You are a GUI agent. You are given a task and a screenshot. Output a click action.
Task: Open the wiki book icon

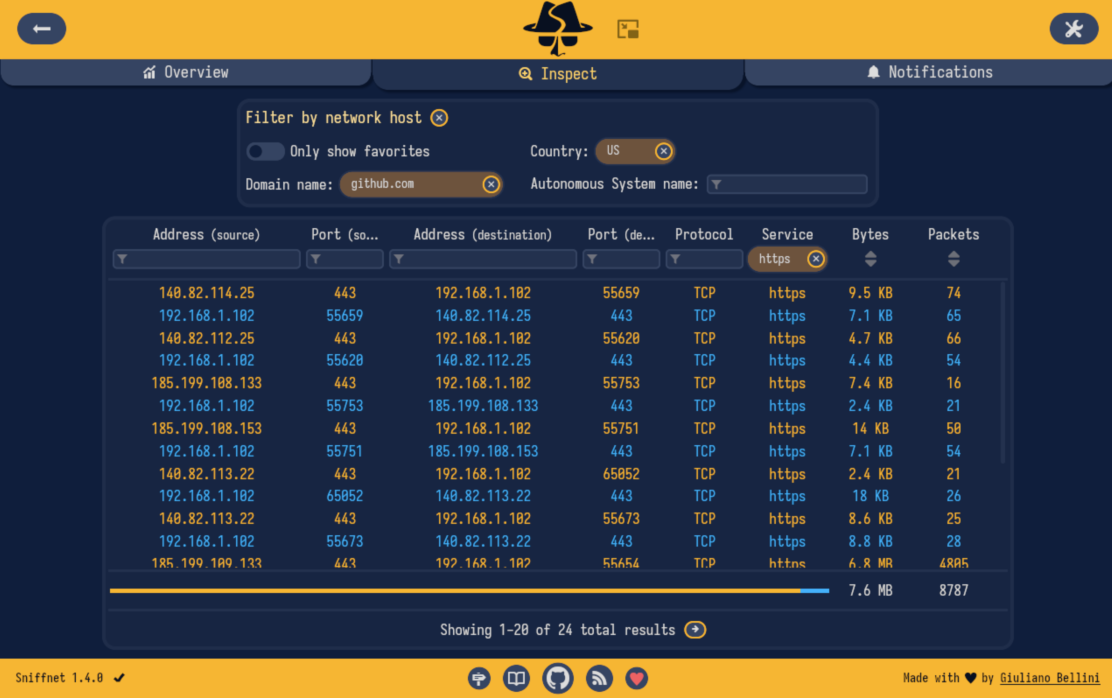[x=516, y=678]
